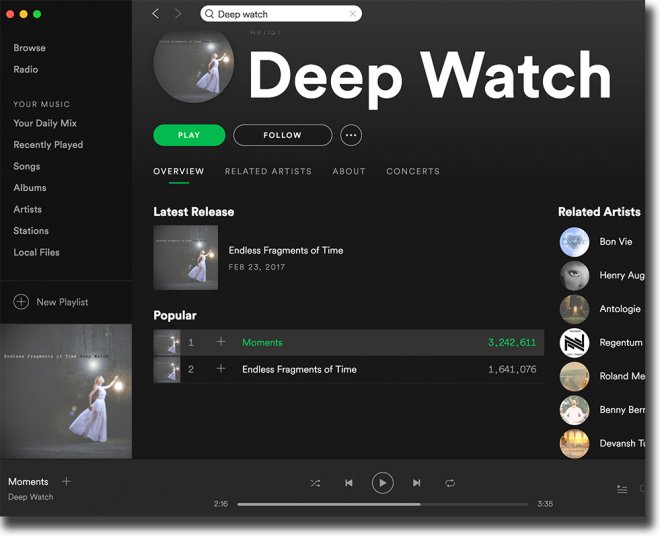Viewport: 660px width, 536px height.
Task: Clear the search field with the X icon
Action: (x=353, y=14)
